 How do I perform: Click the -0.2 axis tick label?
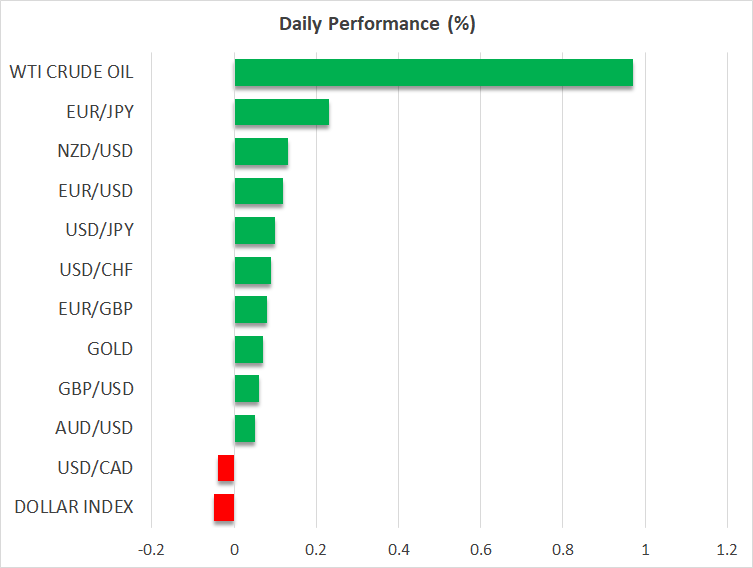pyautogui.click(x=152, y=549)
